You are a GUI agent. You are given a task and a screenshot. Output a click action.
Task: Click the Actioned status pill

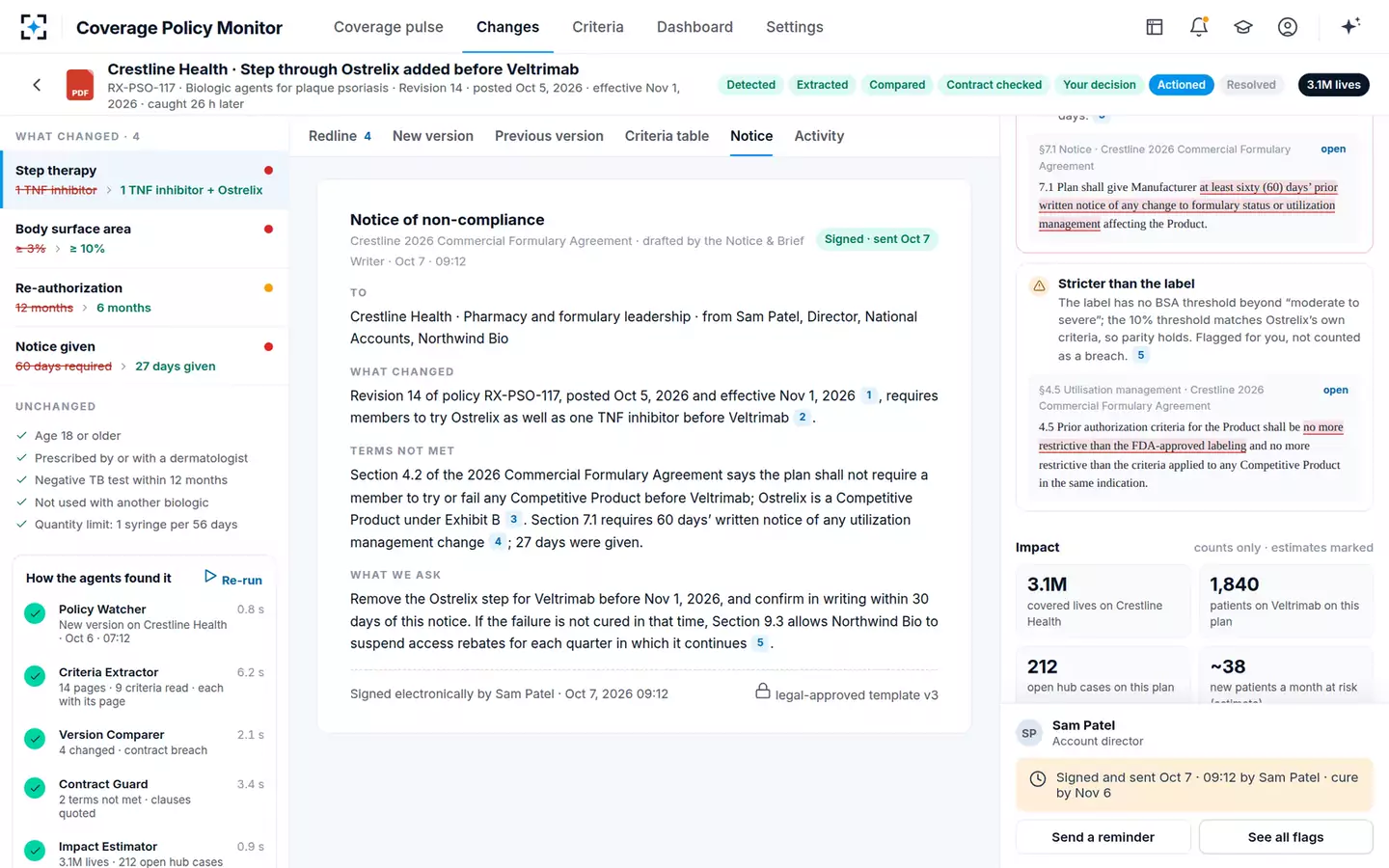(x=1182, y=85)
